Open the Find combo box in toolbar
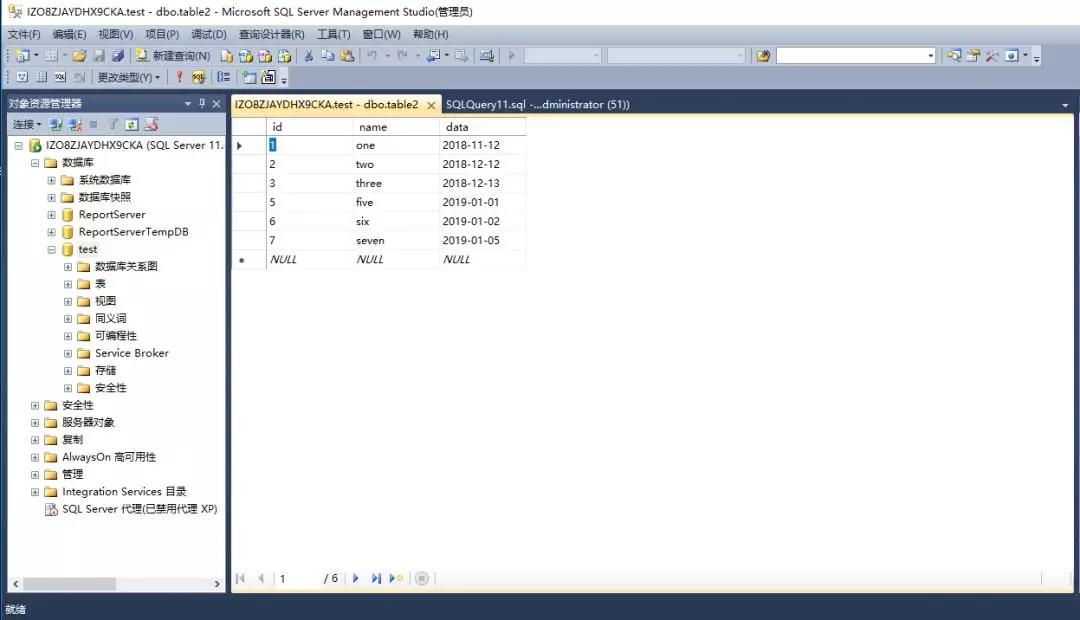 (931, 56)
